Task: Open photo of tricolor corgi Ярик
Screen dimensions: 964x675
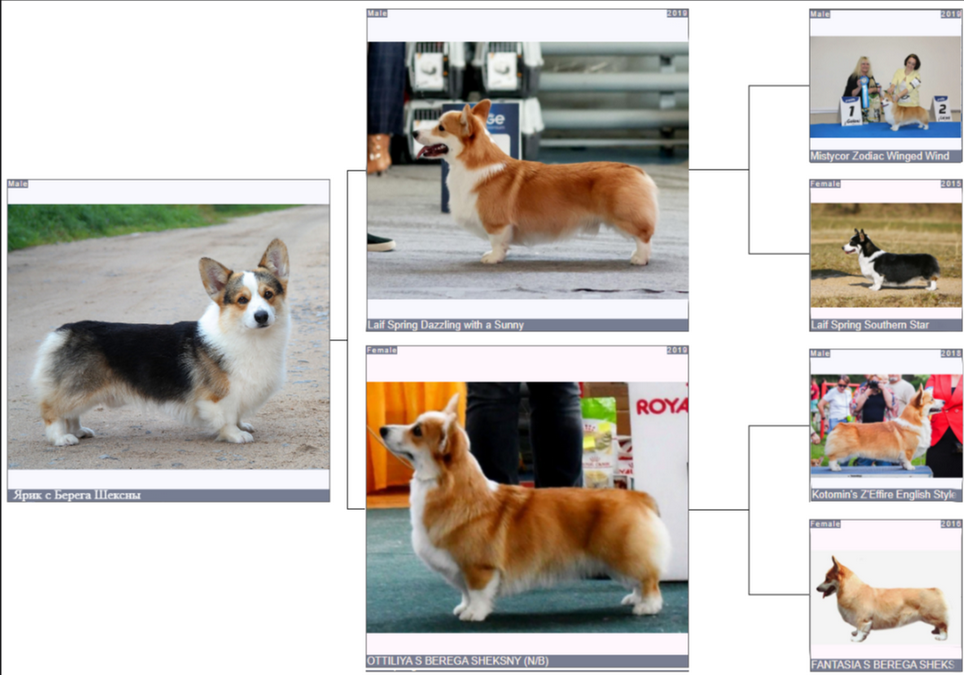Action: (168, 337)
